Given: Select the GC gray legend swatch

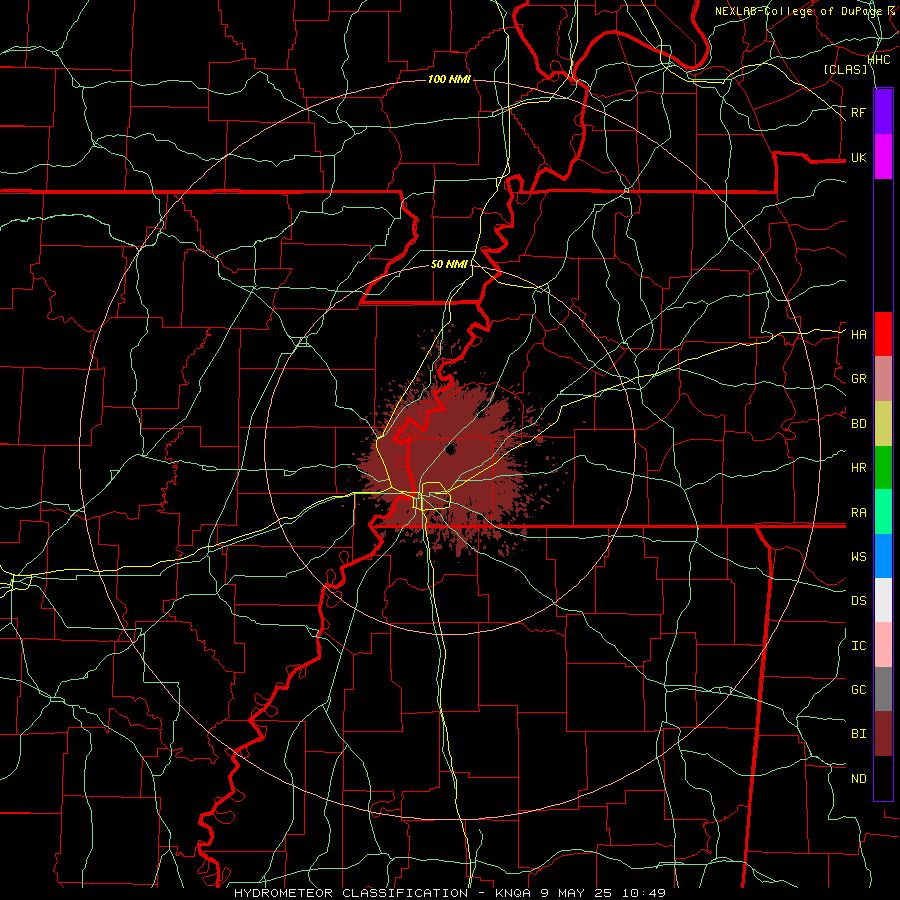Looking at the screenshot, I should pyautogui.click(x=883, y=689).
